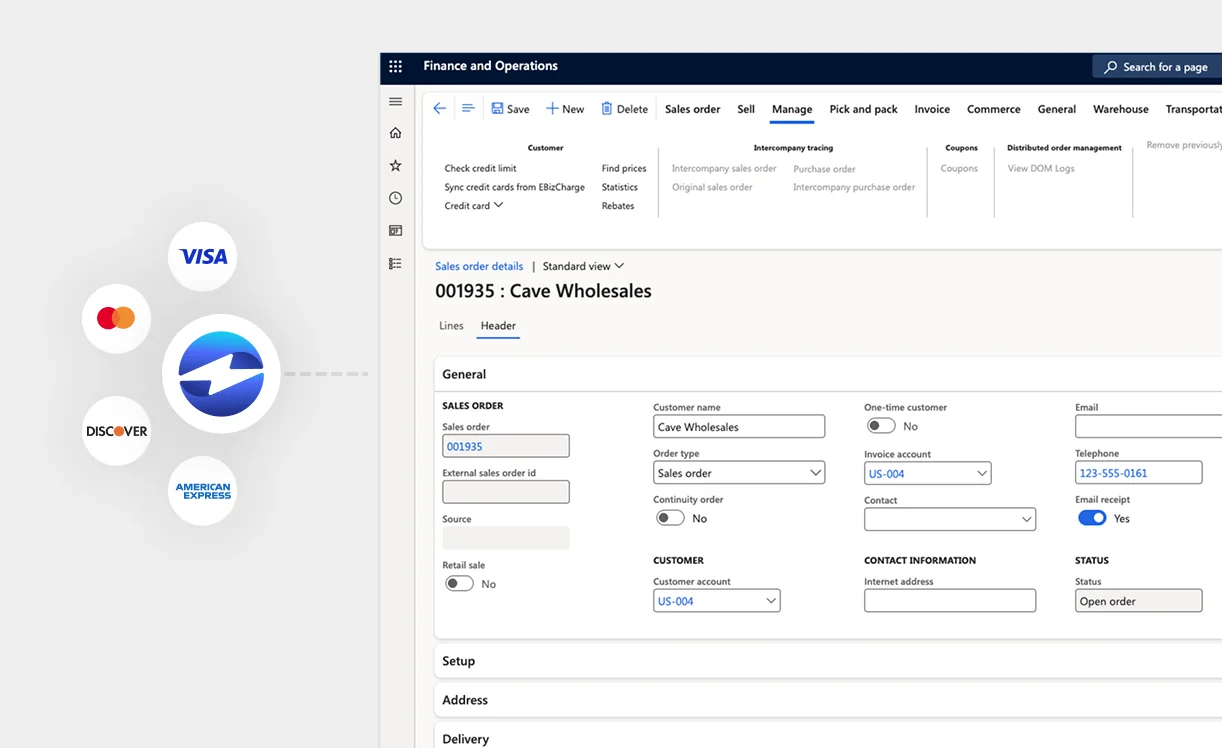The image size is (1222, 748).
Task: Click the Search for a page box
Action: pyautogui.click(x=1157, y=67)
